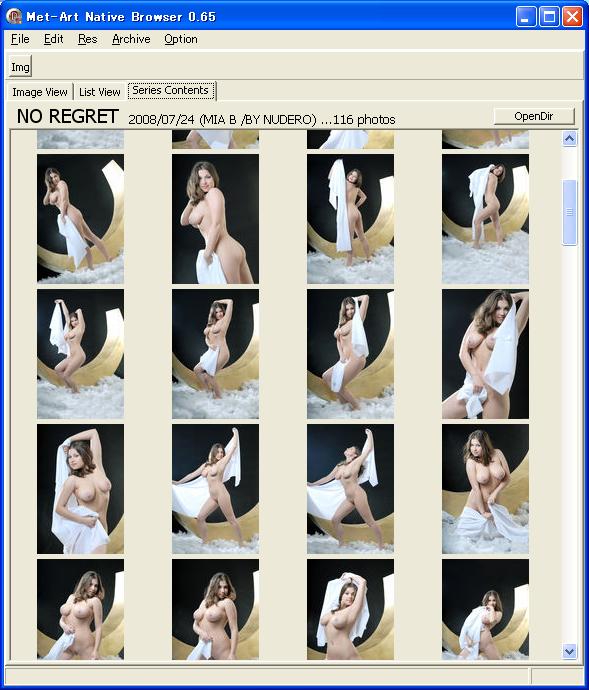Open the File menu
Screen dimensions: 589x690
(20, 39)
